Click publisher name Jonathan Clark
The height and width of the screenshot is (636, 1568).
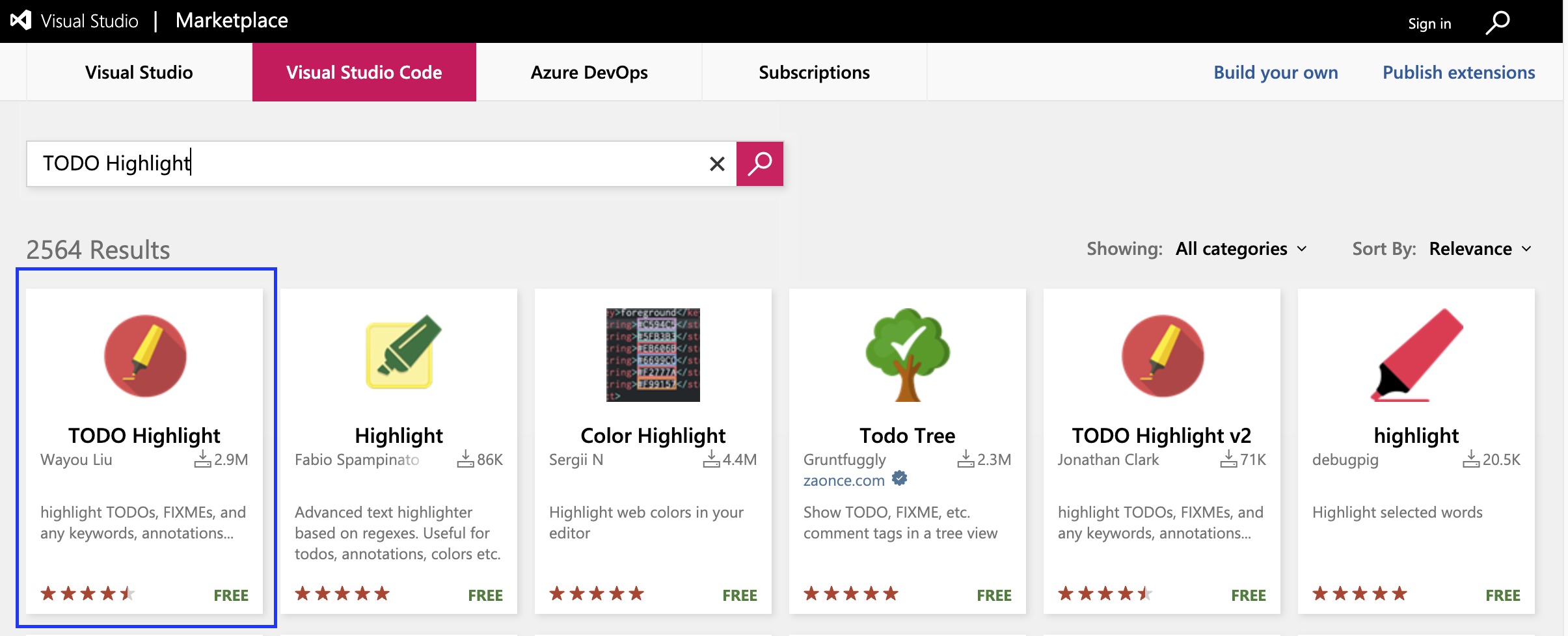coord(1109,460)
